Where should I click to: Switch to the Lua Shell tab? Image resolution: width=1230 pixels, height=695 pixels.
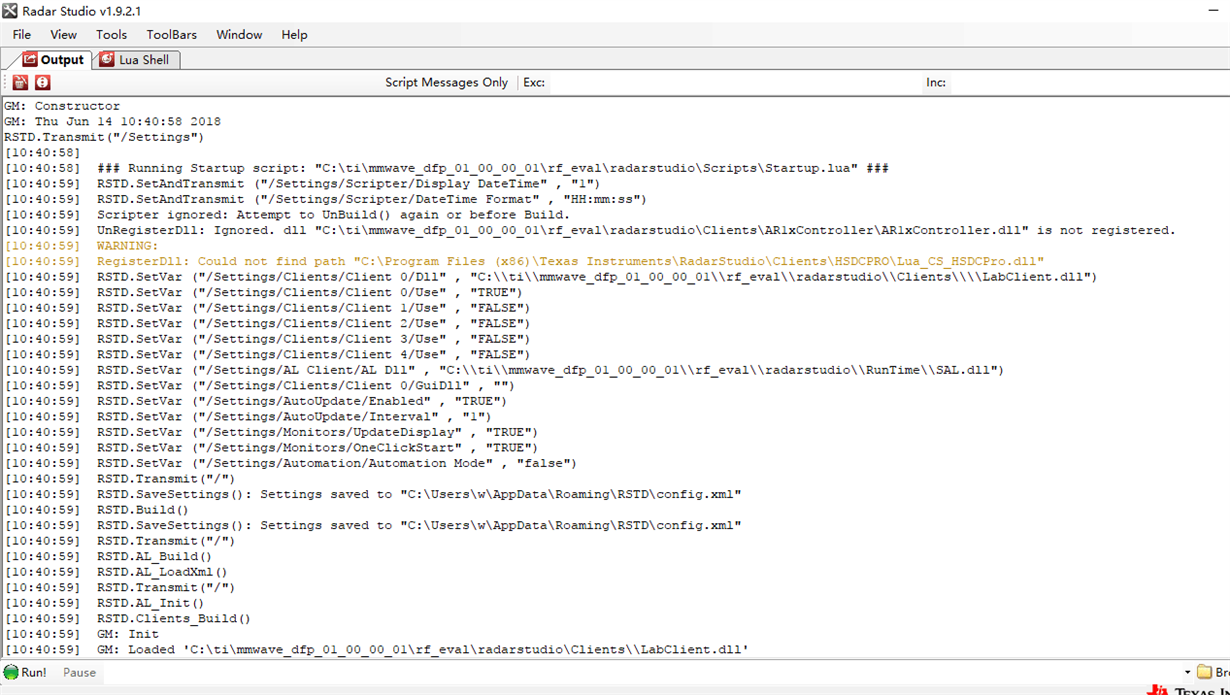[x=136, y=60]
